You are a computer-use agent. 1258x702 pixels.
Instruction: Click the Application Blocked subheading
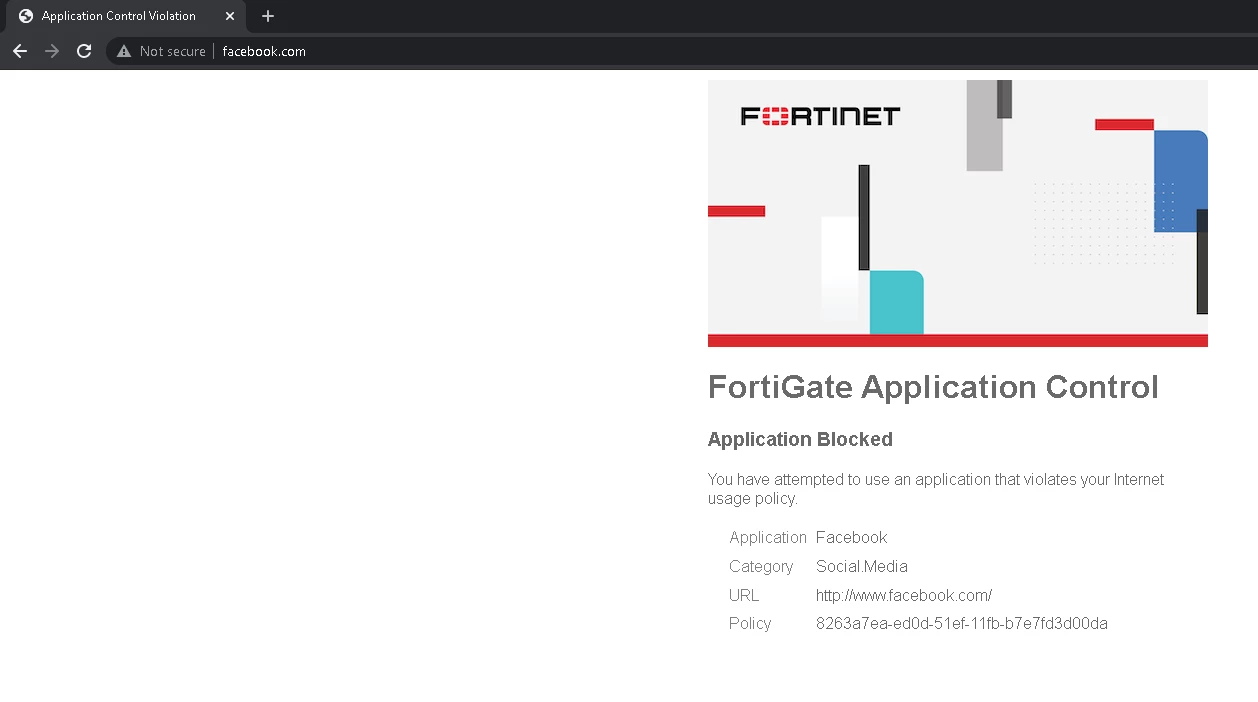[800, 439]
